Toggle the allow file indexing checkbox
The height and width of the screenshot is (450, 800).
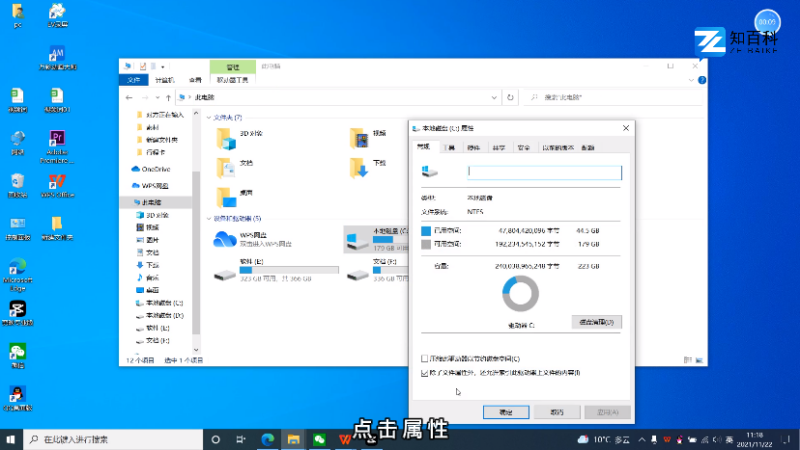tap(424, 372)
